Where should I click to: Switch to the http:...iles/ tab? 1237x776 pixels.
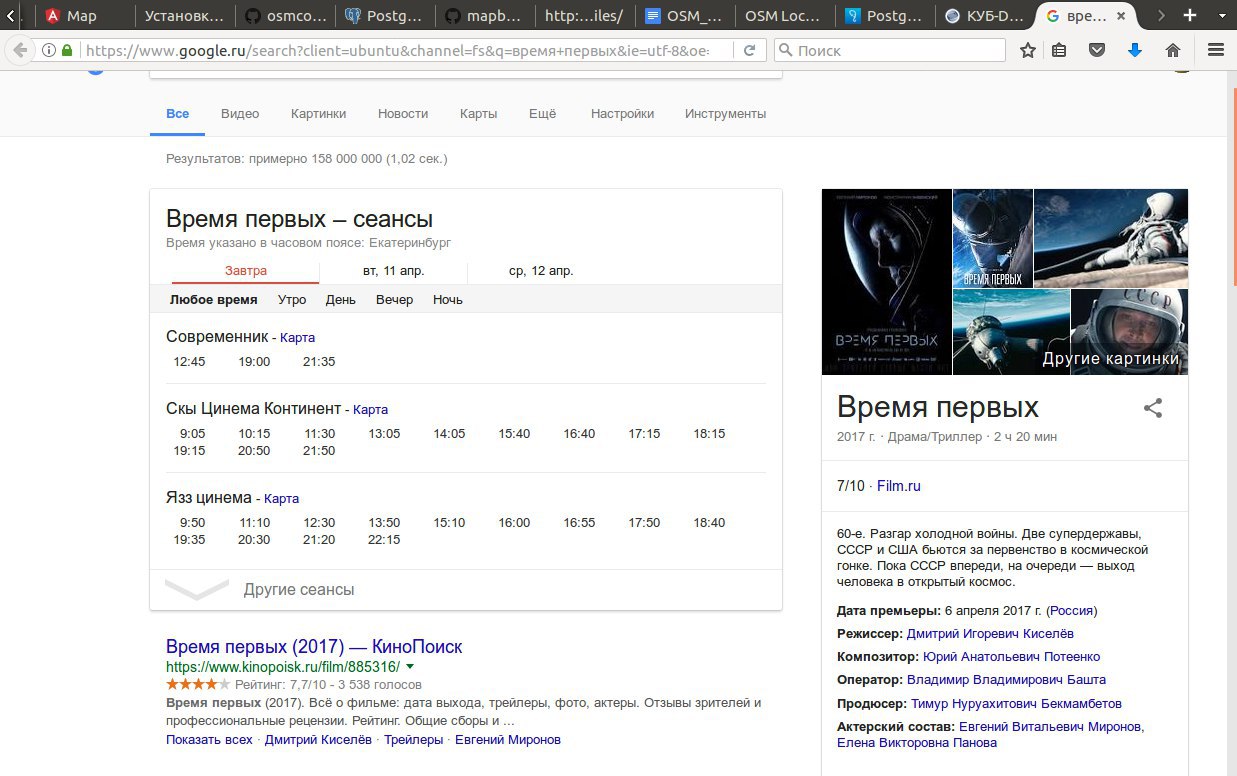[583, 16]
